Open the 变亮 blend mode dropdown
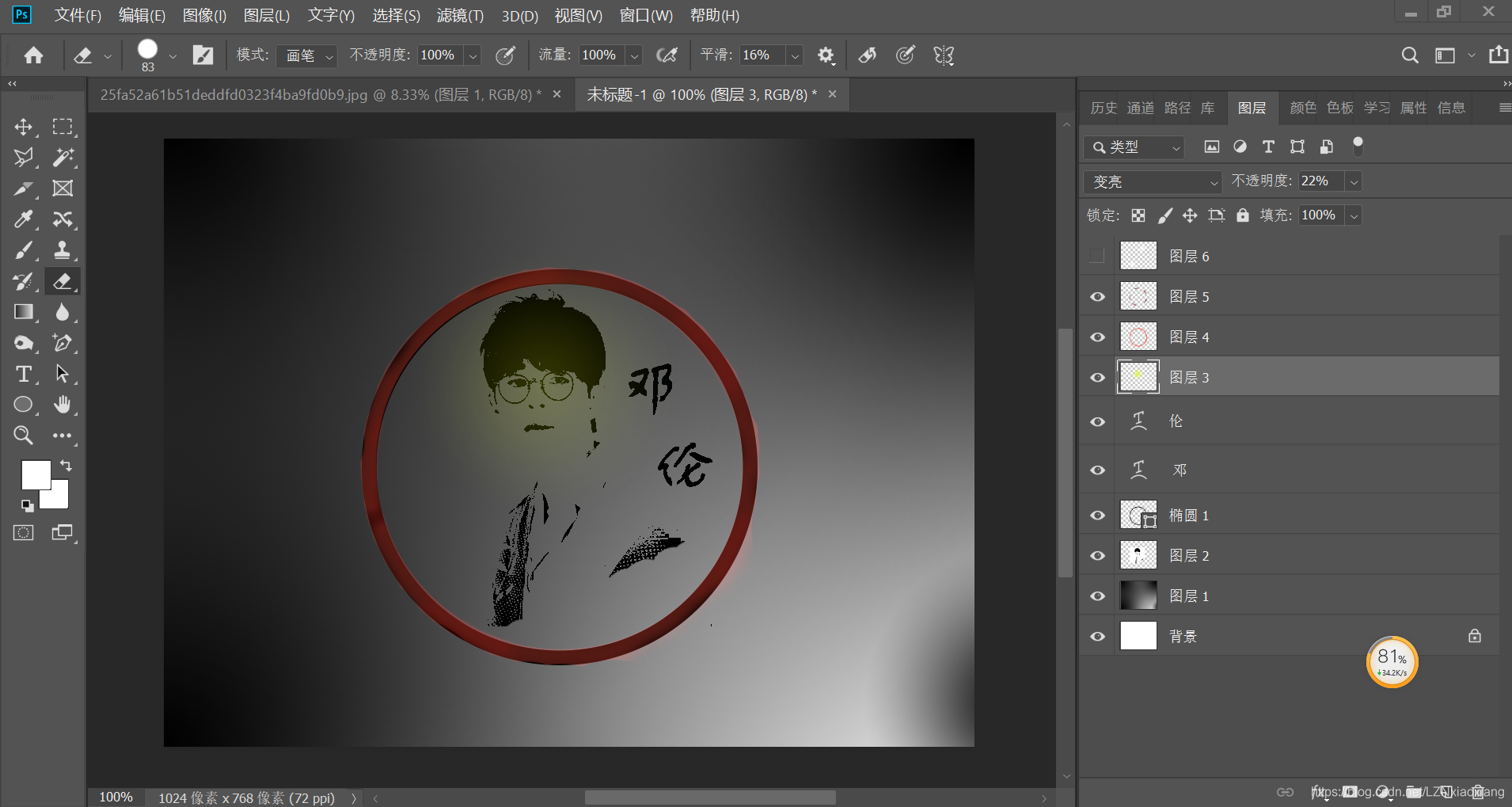 pos(1152,181)
